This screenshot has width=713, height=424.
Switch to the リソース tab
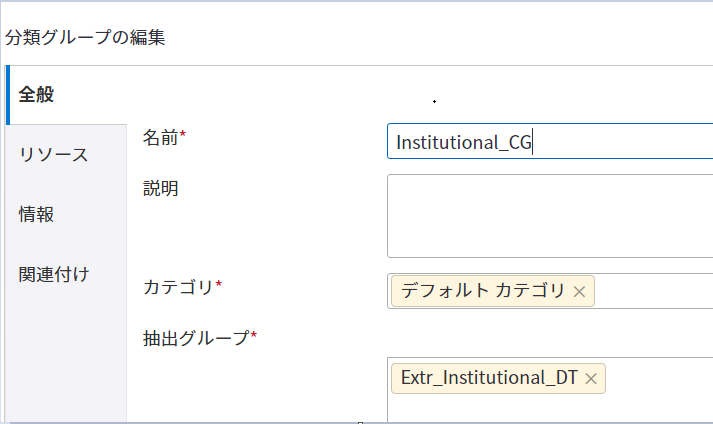point(53,155)
